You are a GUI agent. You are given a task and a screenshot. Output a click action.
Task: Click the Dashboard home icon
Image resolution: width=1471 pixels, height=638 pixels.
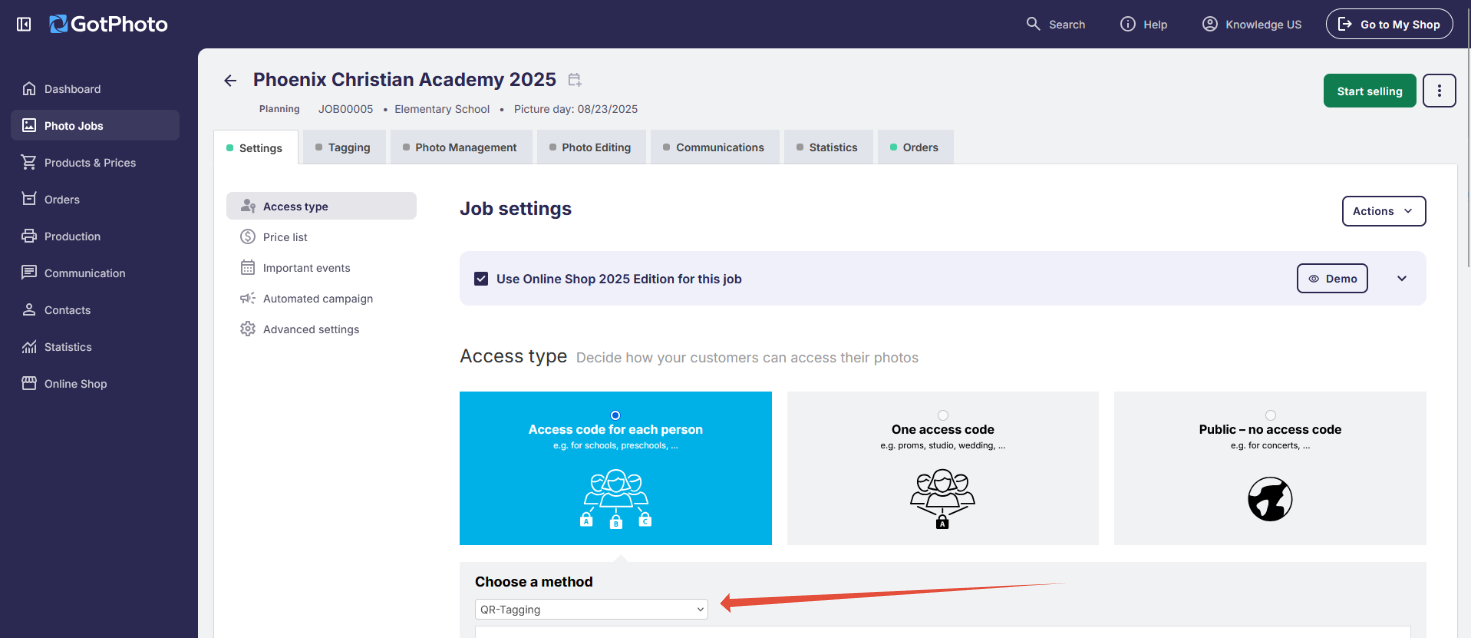click(x=29, y=89)
